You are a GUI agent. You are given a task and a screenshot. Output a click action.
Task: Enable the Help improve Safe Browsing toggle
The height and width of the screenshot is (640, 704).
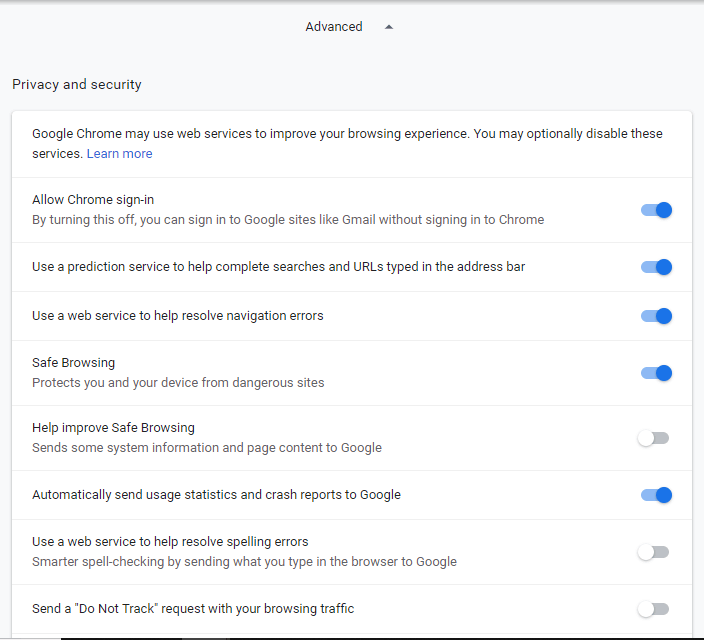pyautogui.click(x=654, y=438)
